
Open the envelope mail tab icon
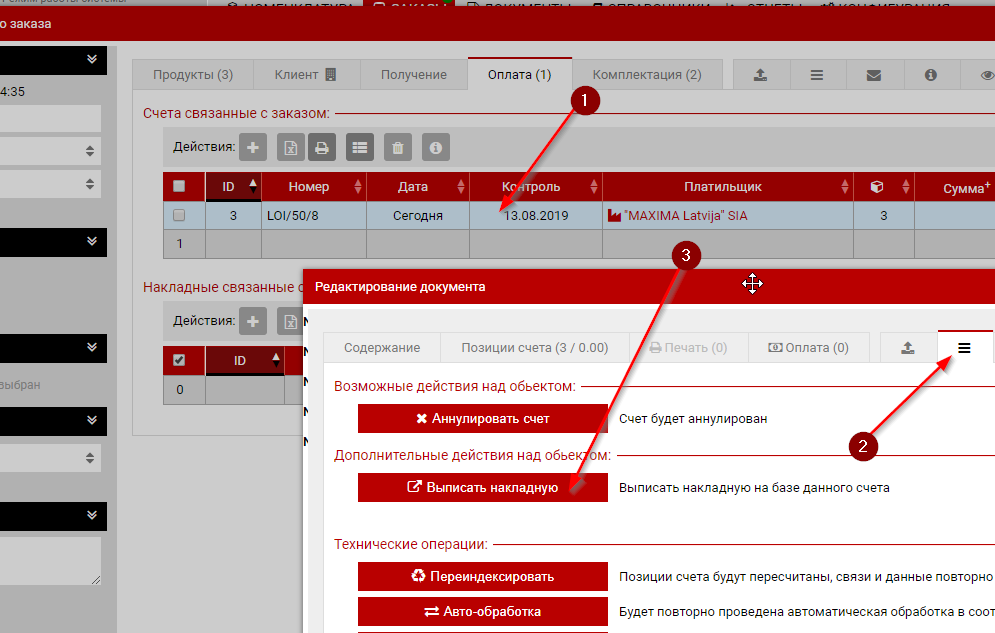click(874, 75)
